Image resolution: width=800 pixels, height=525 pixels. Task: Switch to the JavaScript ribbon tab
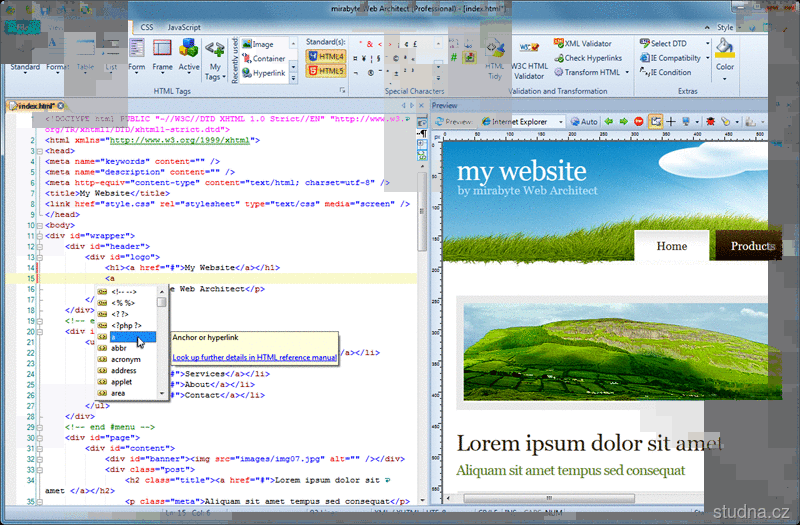pos(183,27)
